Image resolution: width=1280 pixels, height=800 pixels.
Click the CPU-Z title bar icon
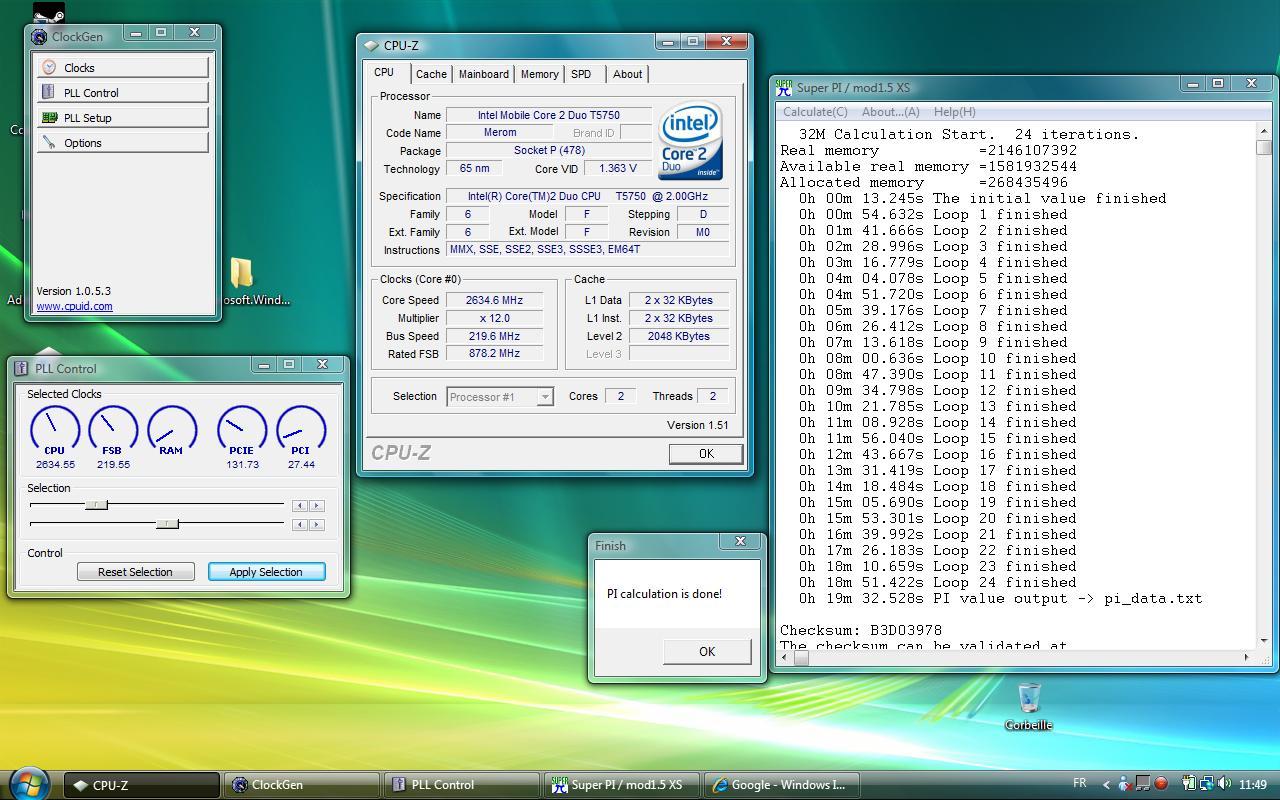[371, 46]
